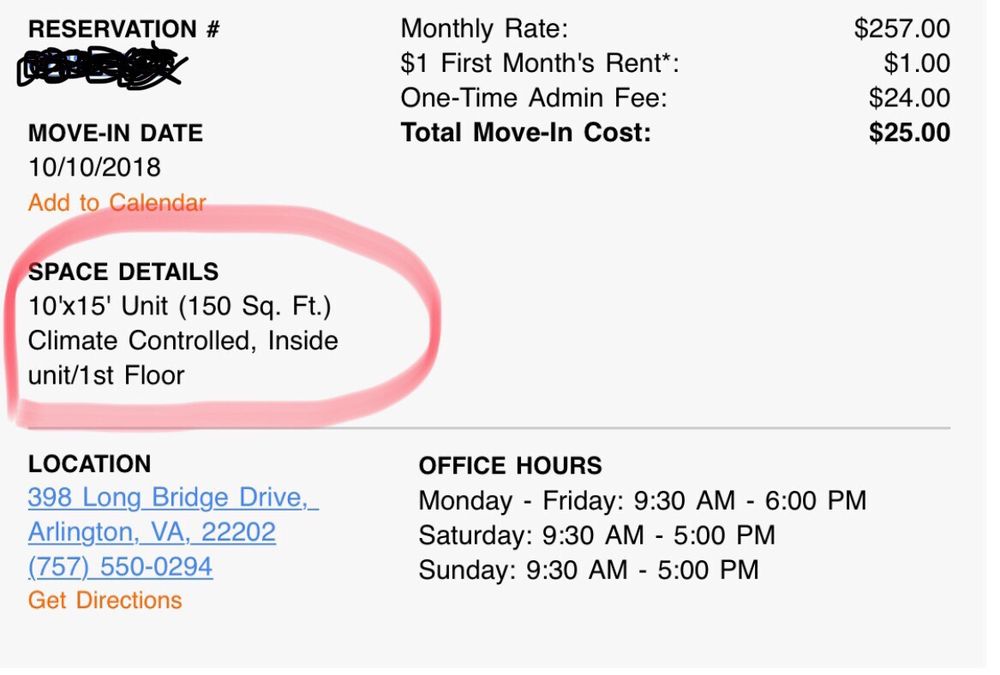Click the Arlington, VA, 22202 link

[x=152, y=532]
